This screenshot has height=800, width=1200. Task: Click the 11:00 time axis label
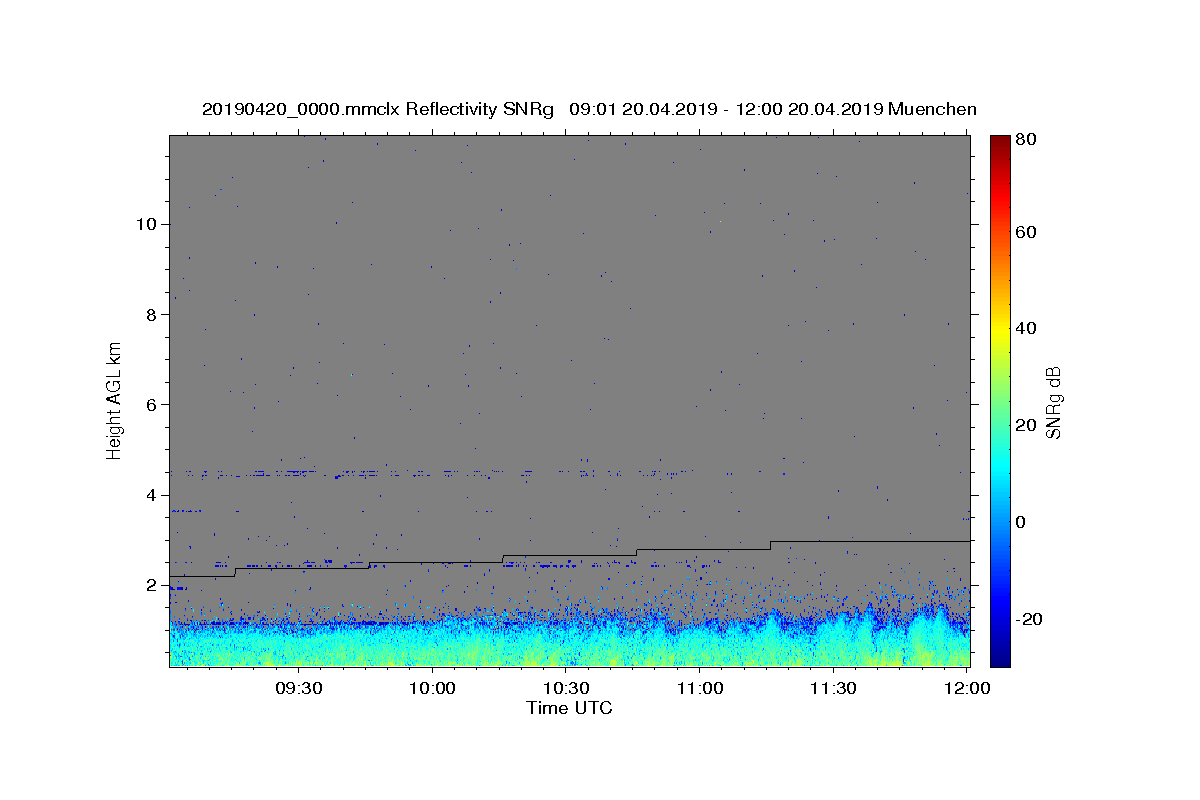[x=700, y=689]
